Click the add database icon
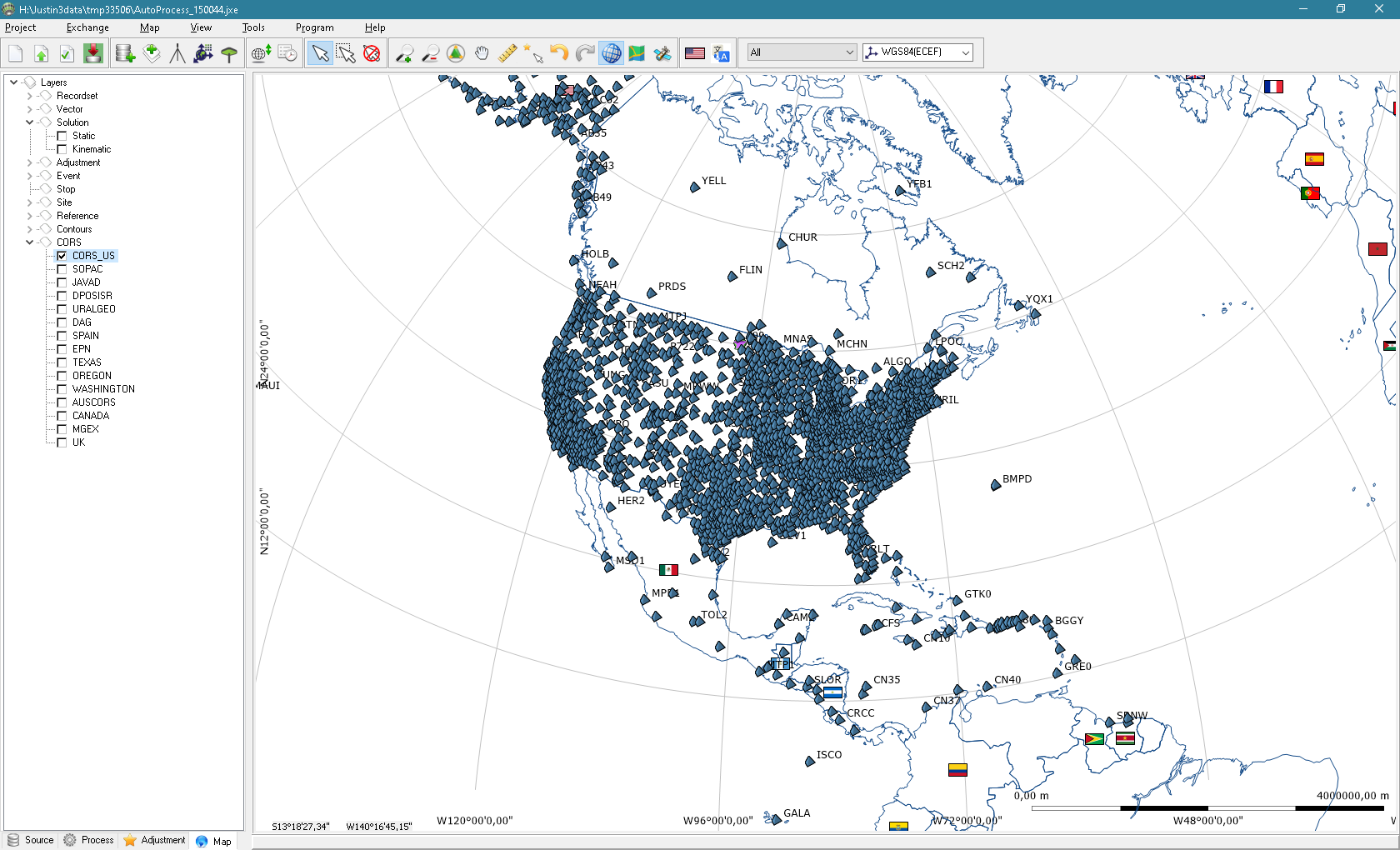Viewport: 1400px width, 850px height. pos(125,53)
